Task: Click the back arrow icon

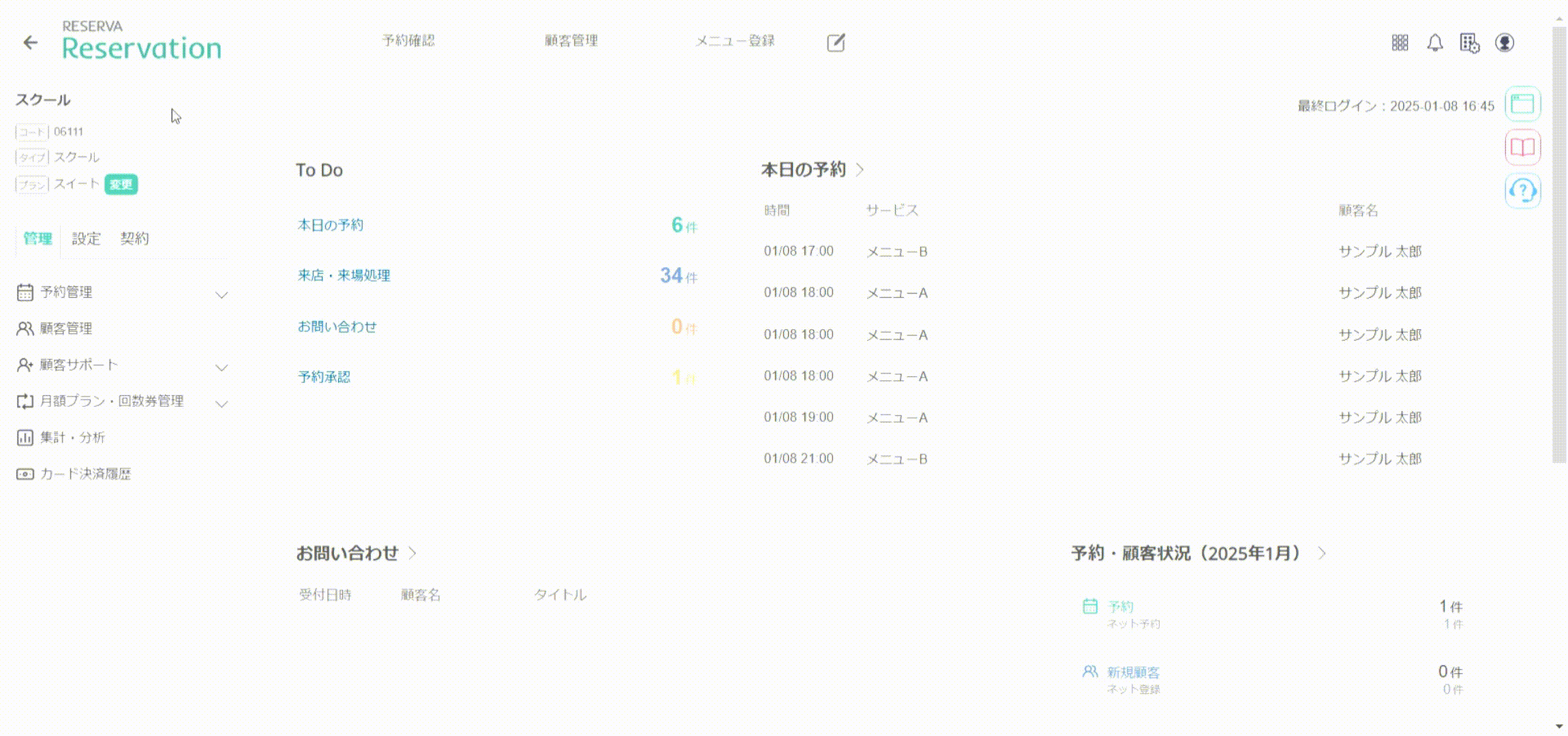Action: click(x=30, y=43)
